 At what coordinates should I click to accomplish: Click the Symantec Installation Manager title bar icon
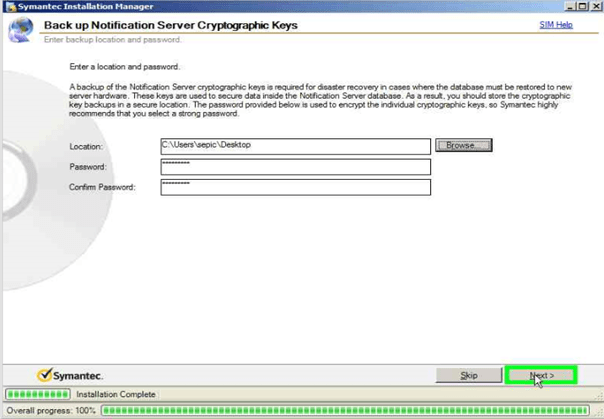coord(9,6)
